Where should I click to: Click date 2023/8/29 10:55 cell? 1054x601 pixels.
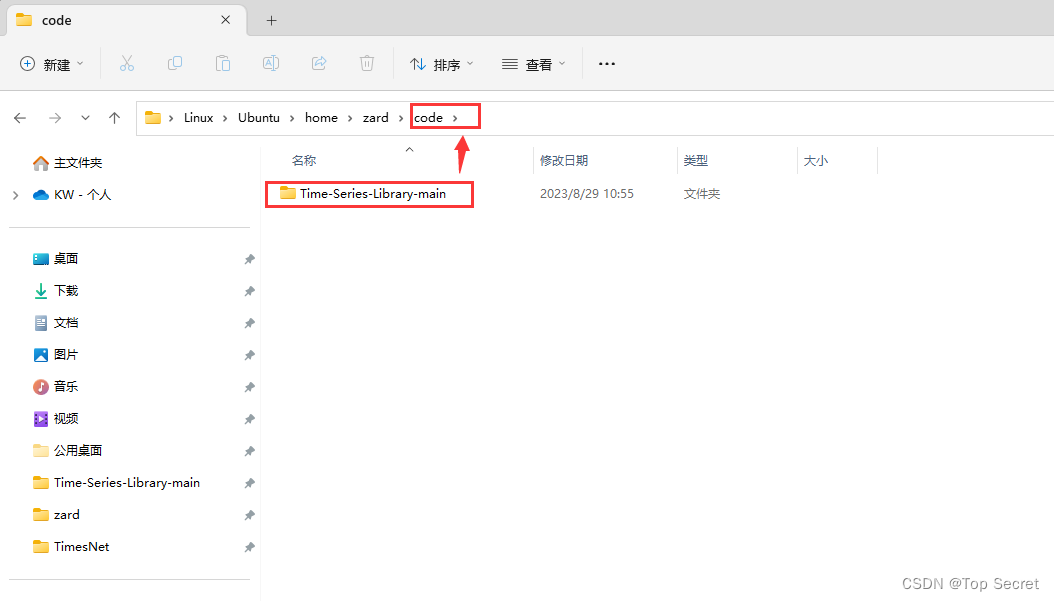587,194
